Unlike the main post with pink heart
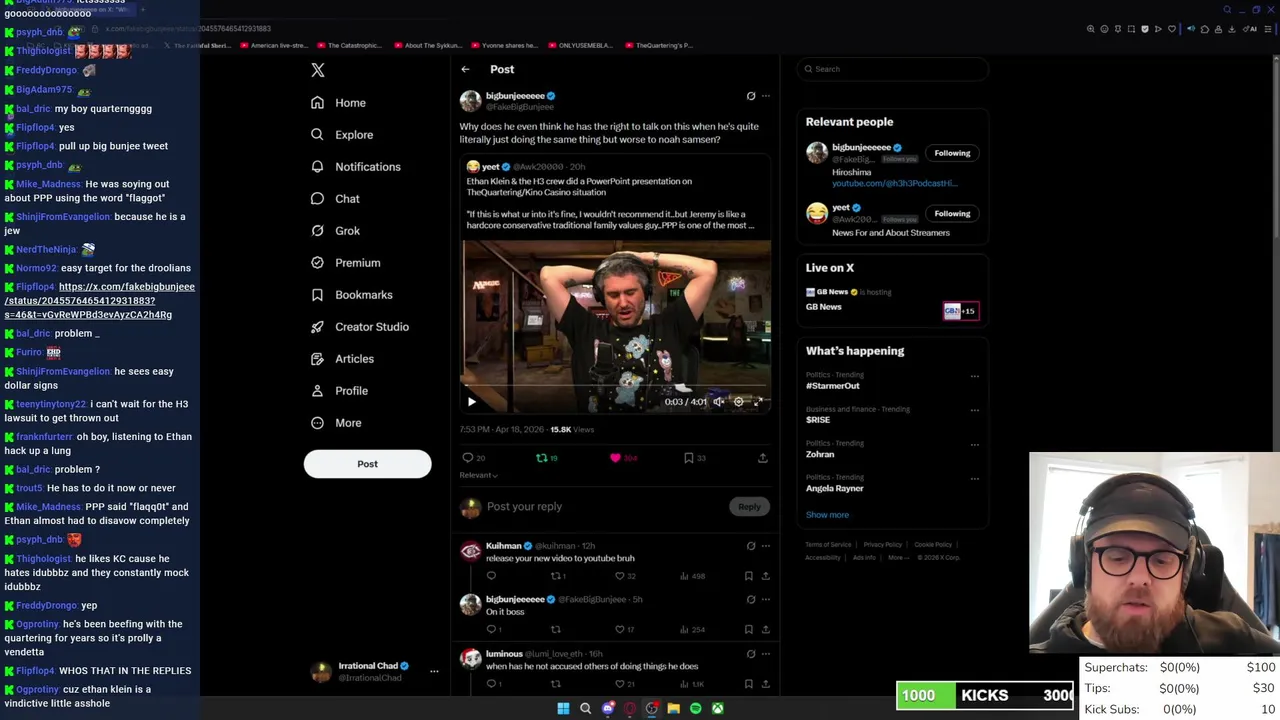This screenshot has height=720, width=1280. pos(615,458)
